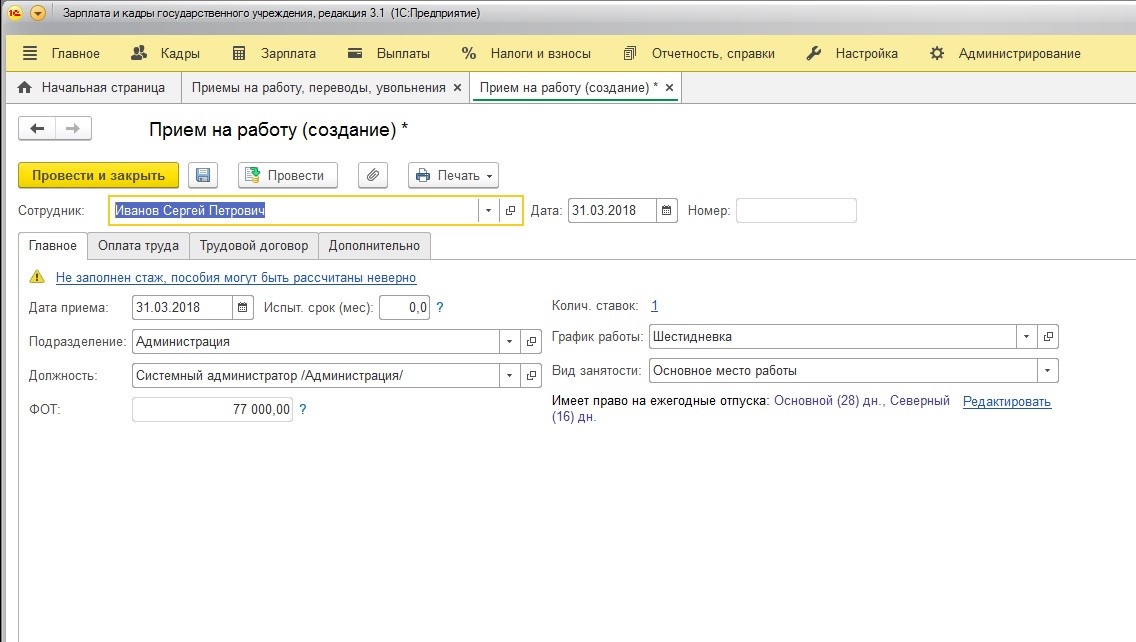Viewport: 1136px width, 642px height.
Task: Click the Редактировать vacations link
Action: coord(1006,401)
